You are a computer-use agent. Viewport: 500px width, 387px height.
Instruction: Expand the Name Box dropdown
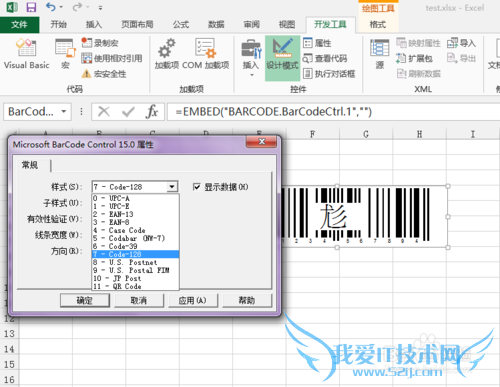coord(64,111)
